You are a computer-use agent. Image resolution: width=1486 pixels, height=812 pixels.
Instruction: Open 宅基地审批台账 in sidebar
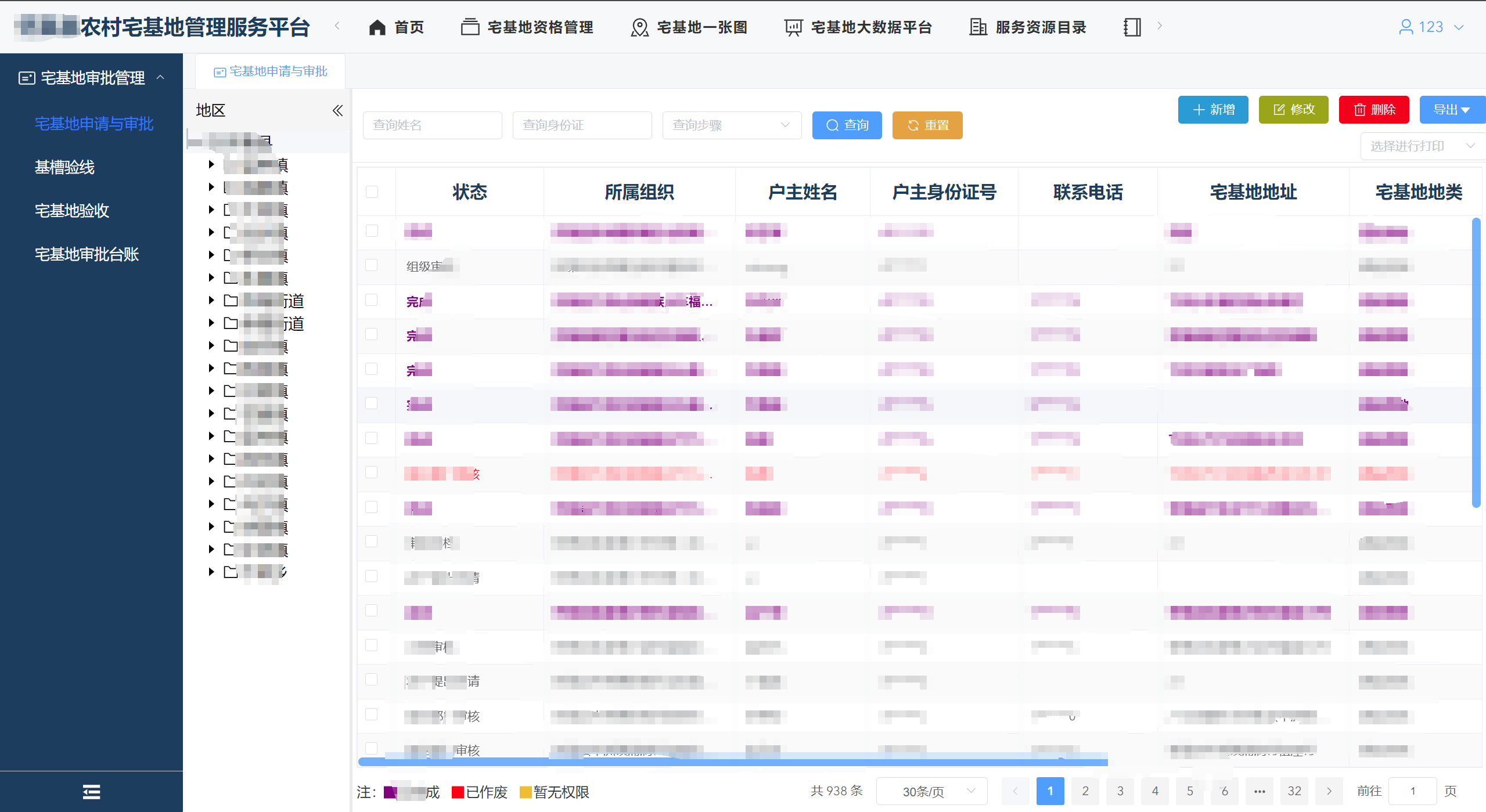point(87,254)
